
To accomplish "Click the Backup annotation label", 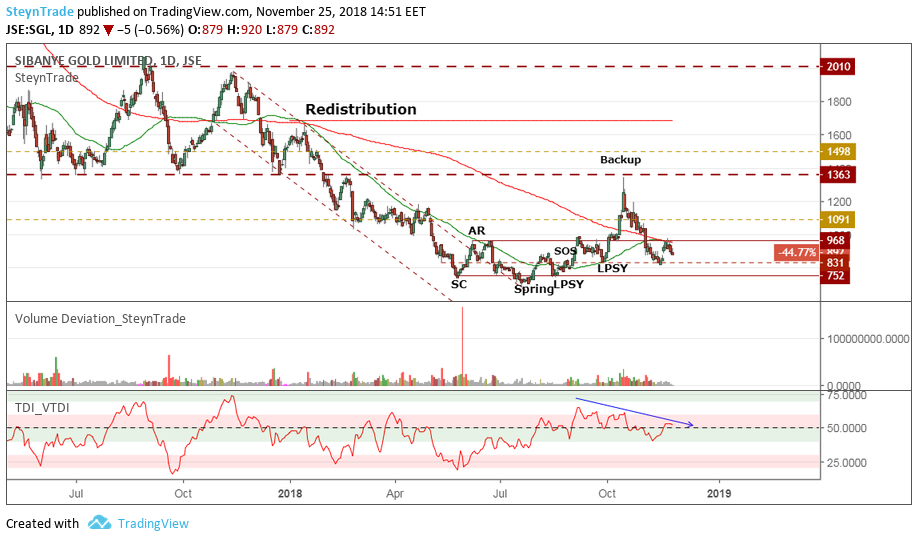I will tap(621, 159).
